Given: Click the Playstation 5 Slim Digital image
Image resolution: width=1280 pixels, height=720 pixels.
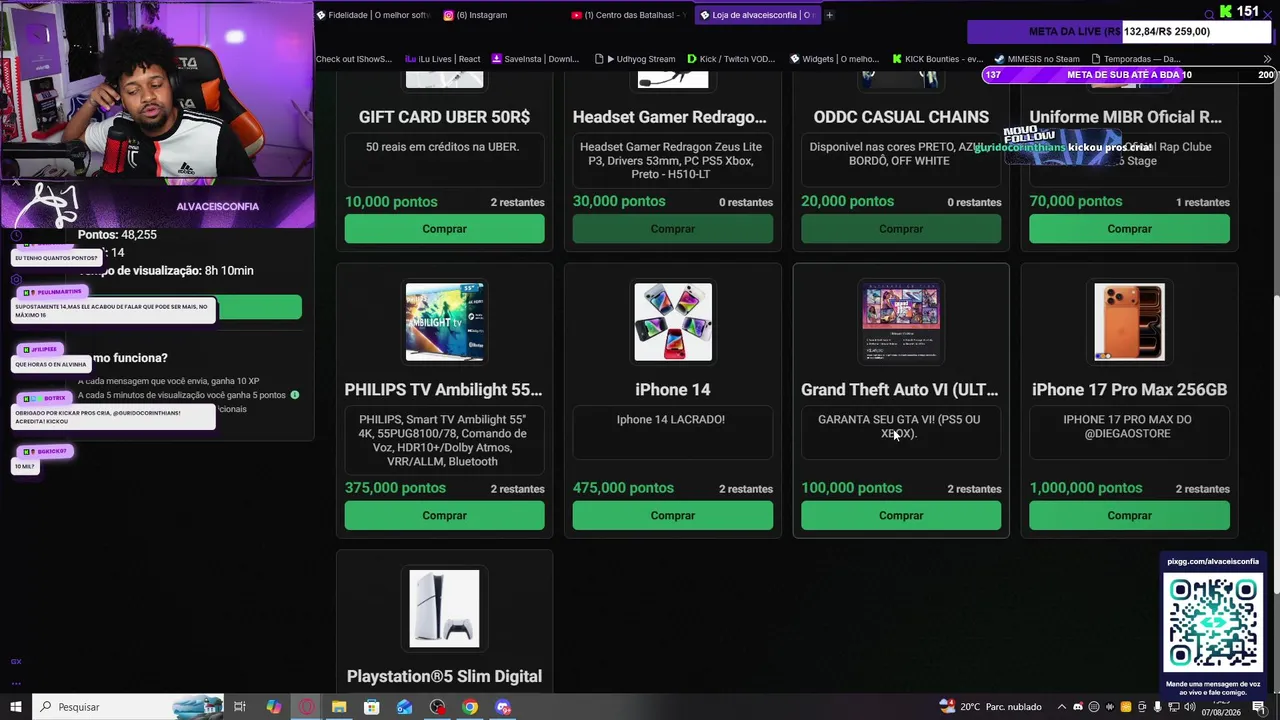Looking at the screenshot, I should pyautogui.click(x=444, y=609).
